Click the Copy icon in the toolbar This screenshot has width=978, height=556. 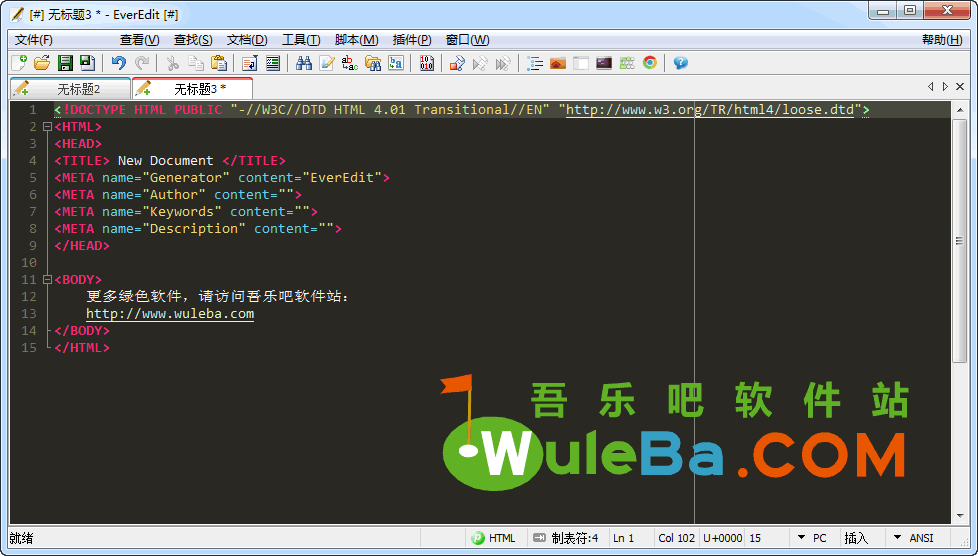(196, 62)
